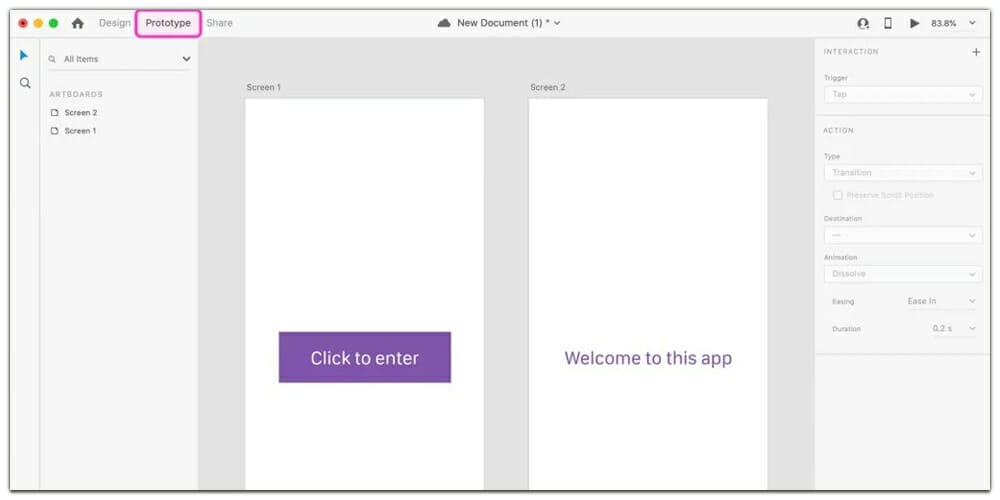This screenshot has height=500, width=1000.
Task: Switch to the Prototype tab
Action: [x=168, y=23]
